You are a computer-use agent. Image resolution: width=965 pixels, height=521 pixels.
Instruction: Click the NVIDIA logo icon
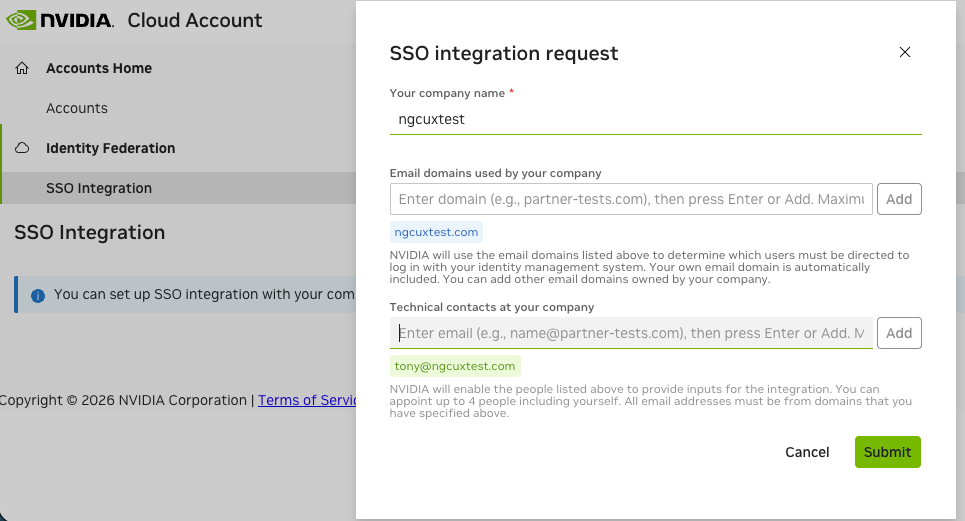coord(21,20)
